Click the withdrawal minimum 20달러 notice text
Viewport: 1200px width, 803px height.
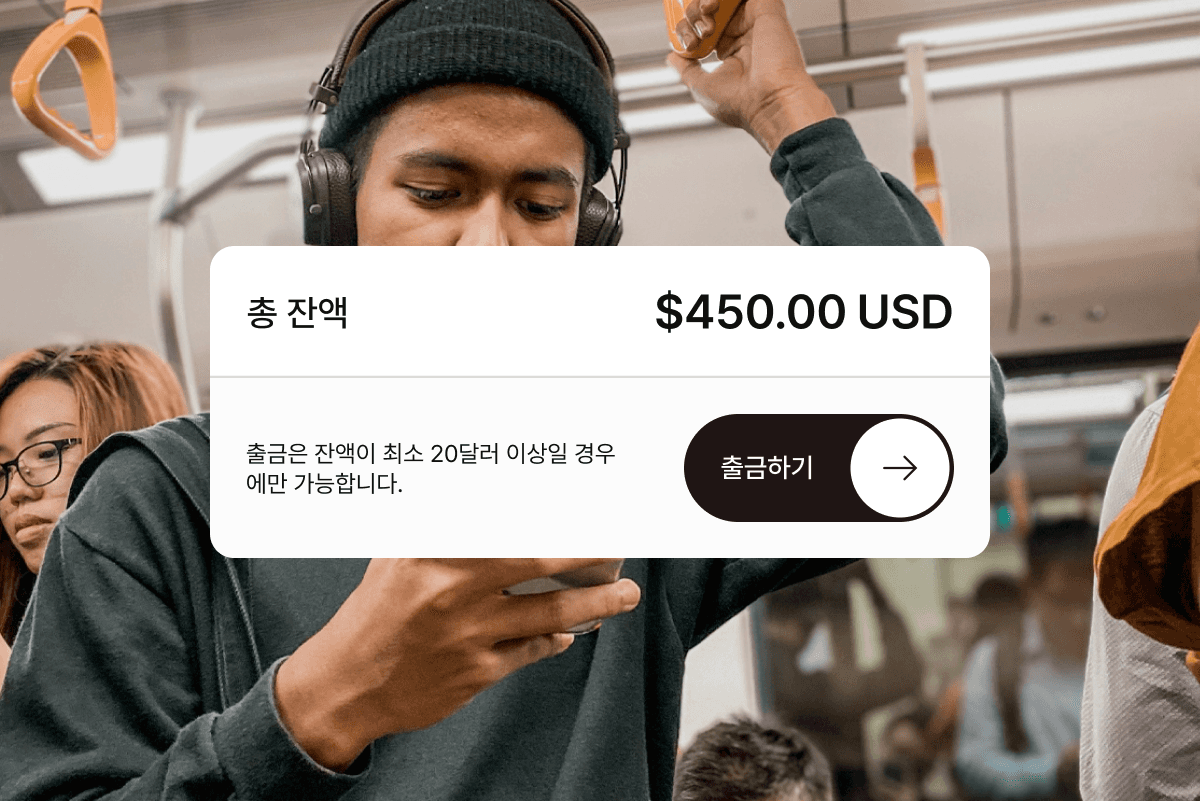point(431,469)
